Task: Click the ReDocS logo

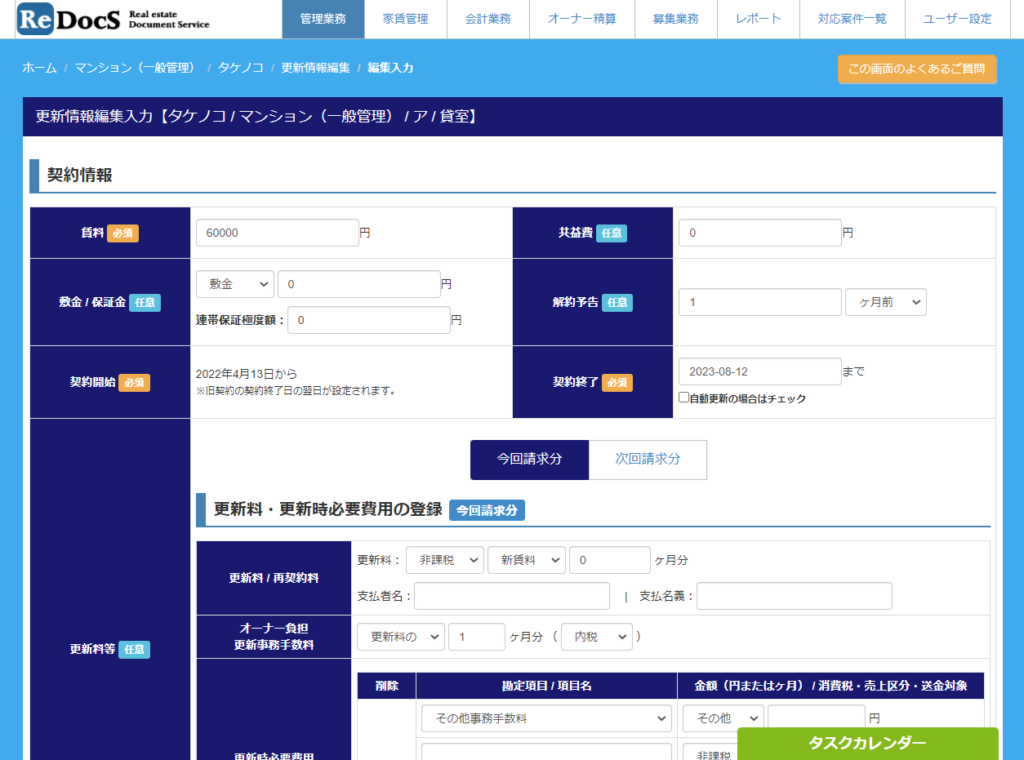Action: (113, 19)
